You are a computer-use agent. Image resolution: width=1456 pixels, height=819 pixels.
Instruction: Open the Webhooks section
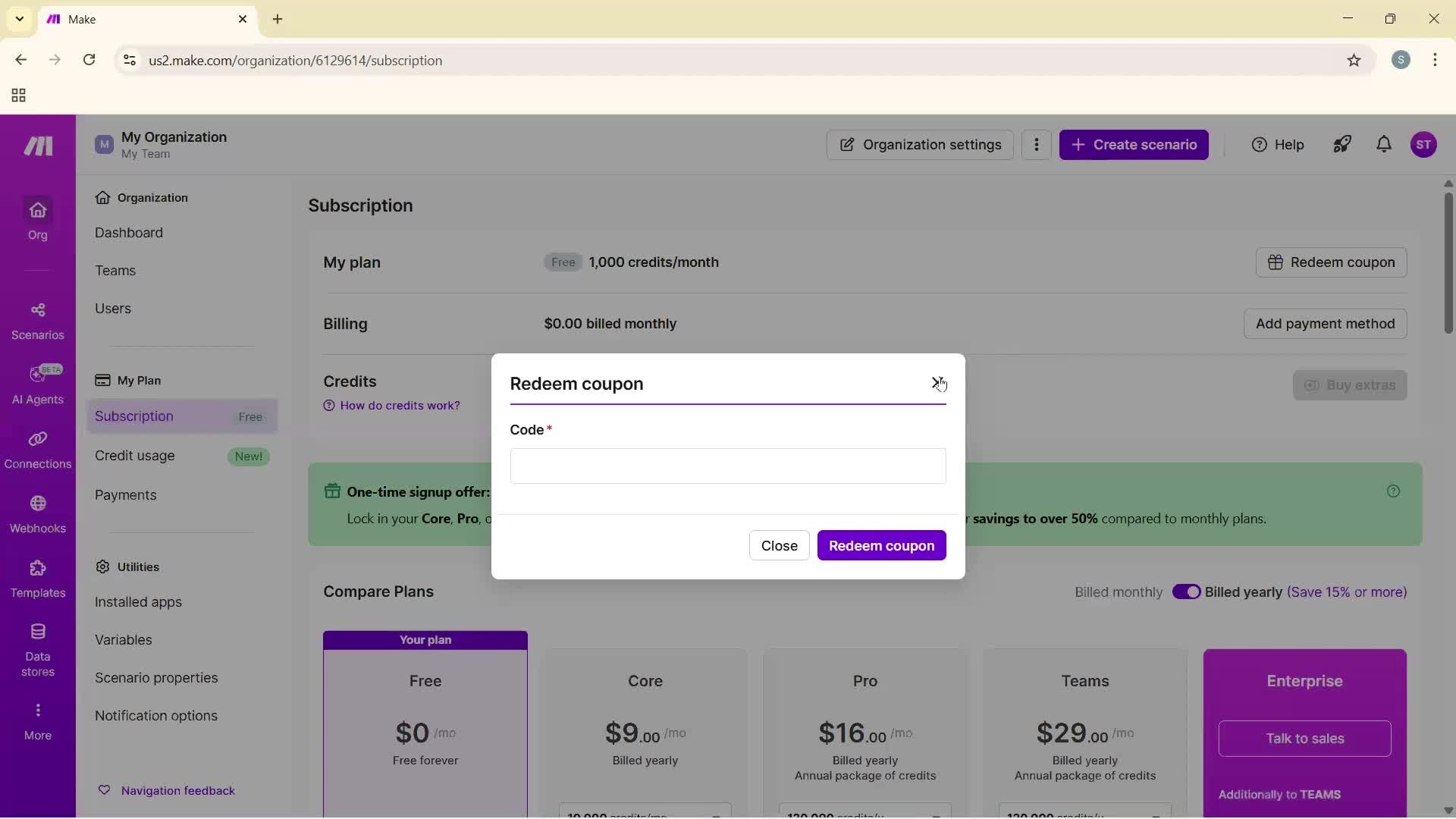[x=37, y=514]
